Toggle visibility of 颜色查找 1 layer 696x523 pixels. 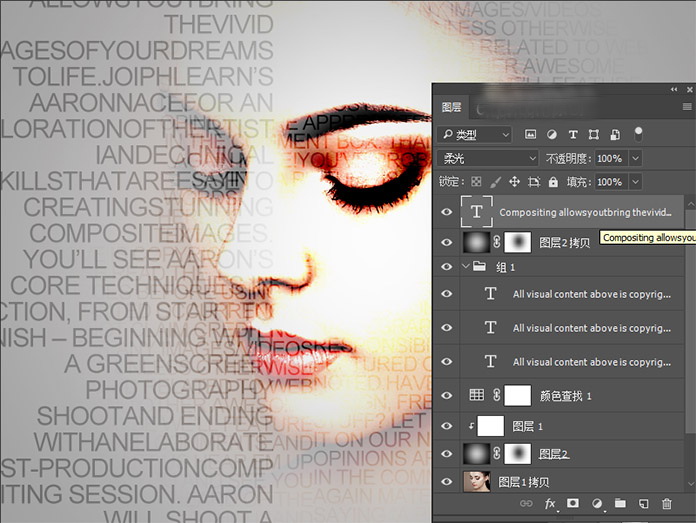446,395
